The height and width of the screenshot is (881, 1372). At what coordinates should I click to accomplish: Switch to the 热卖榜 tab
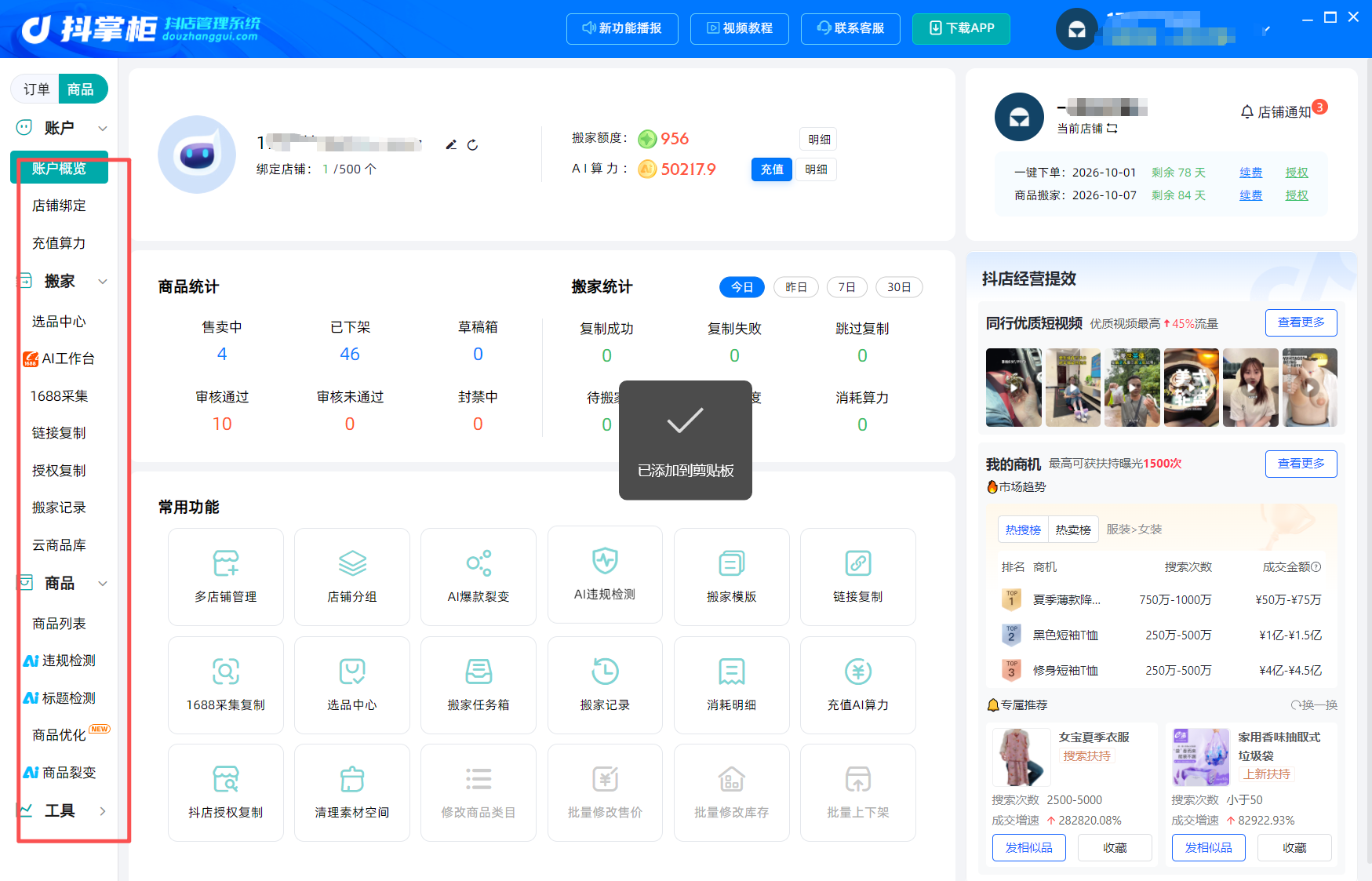(x=1073, y=530)
